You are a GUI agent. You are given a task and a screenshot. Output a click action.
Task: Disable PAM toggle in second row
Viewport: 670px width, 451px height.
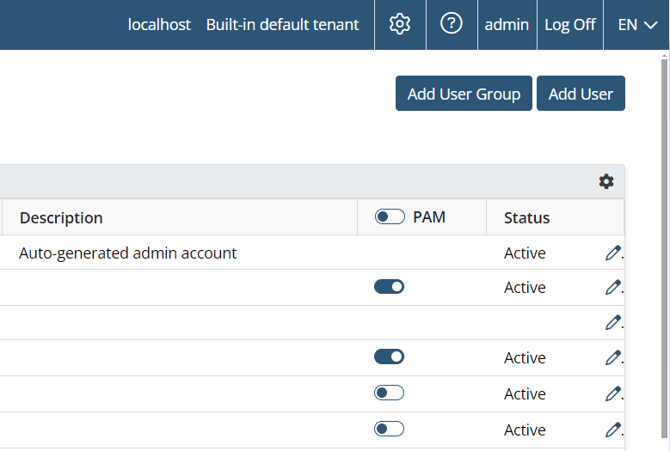tap(389, 287)
